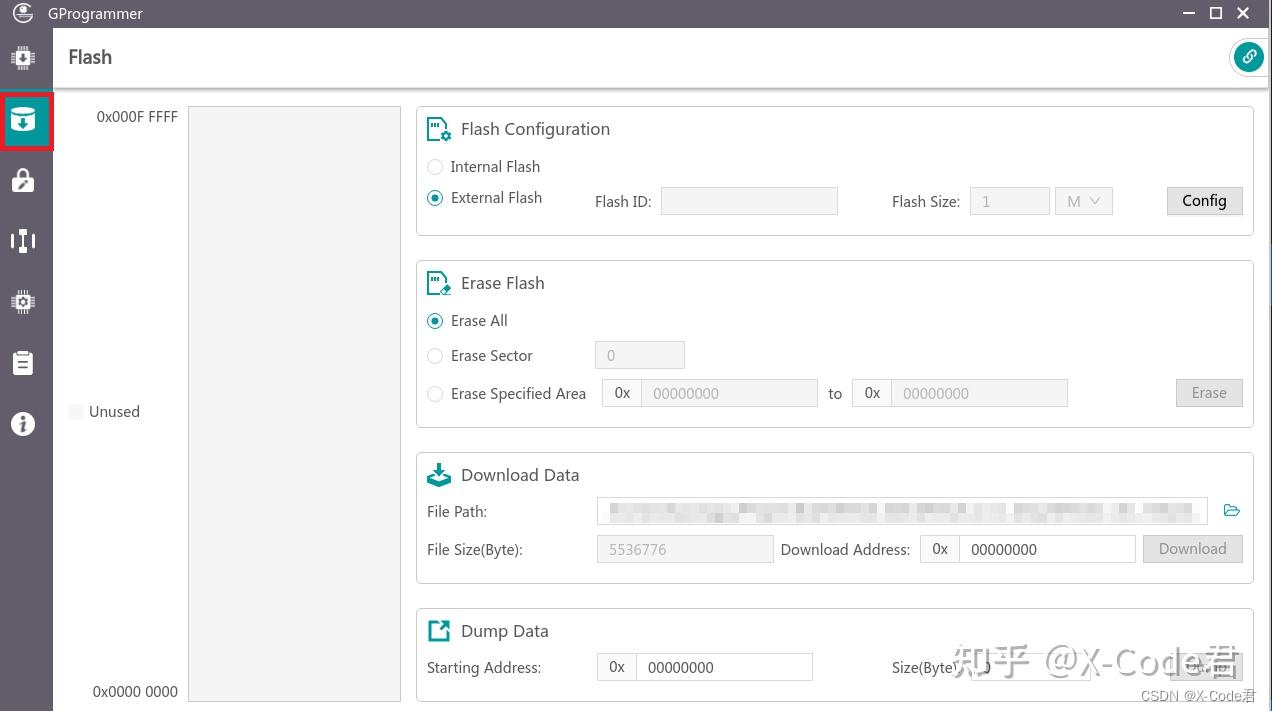Click the Erase button

tap(1208, 393)
